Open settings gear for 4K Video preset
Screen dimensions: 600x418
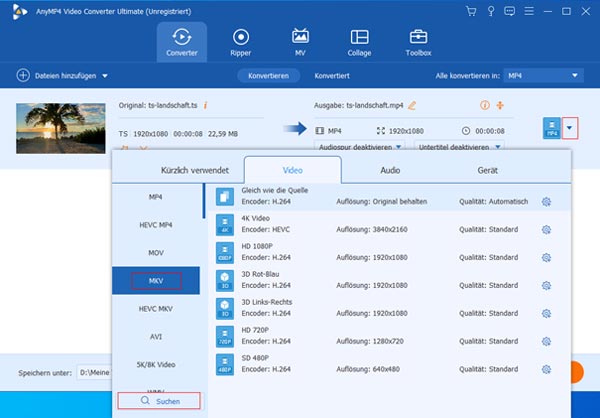coord(546,230)
